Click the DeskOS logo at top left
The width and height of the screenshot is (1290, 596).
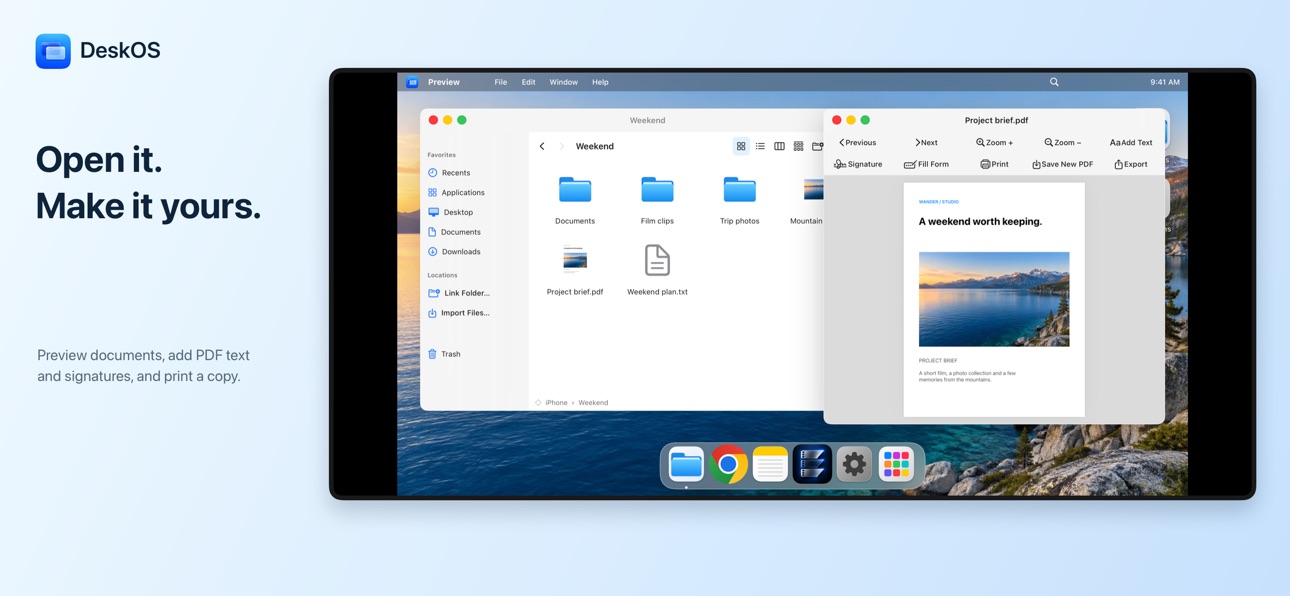click(x=53, y=51)
